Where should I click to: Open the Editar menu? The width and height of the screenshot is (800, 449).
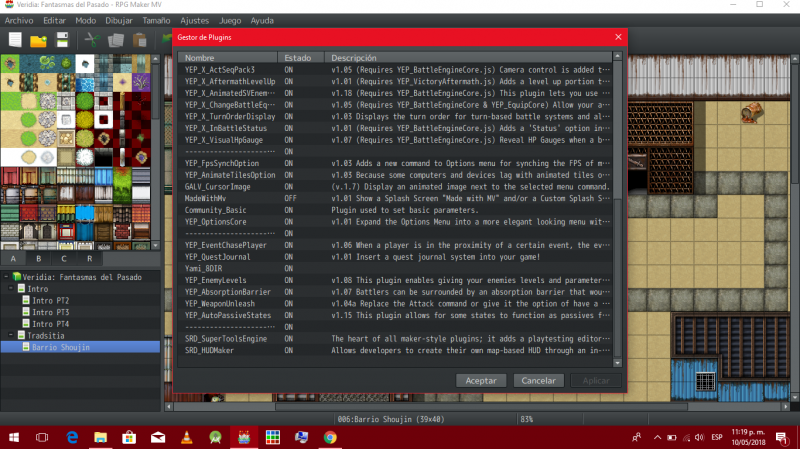(x=54, y=20)
